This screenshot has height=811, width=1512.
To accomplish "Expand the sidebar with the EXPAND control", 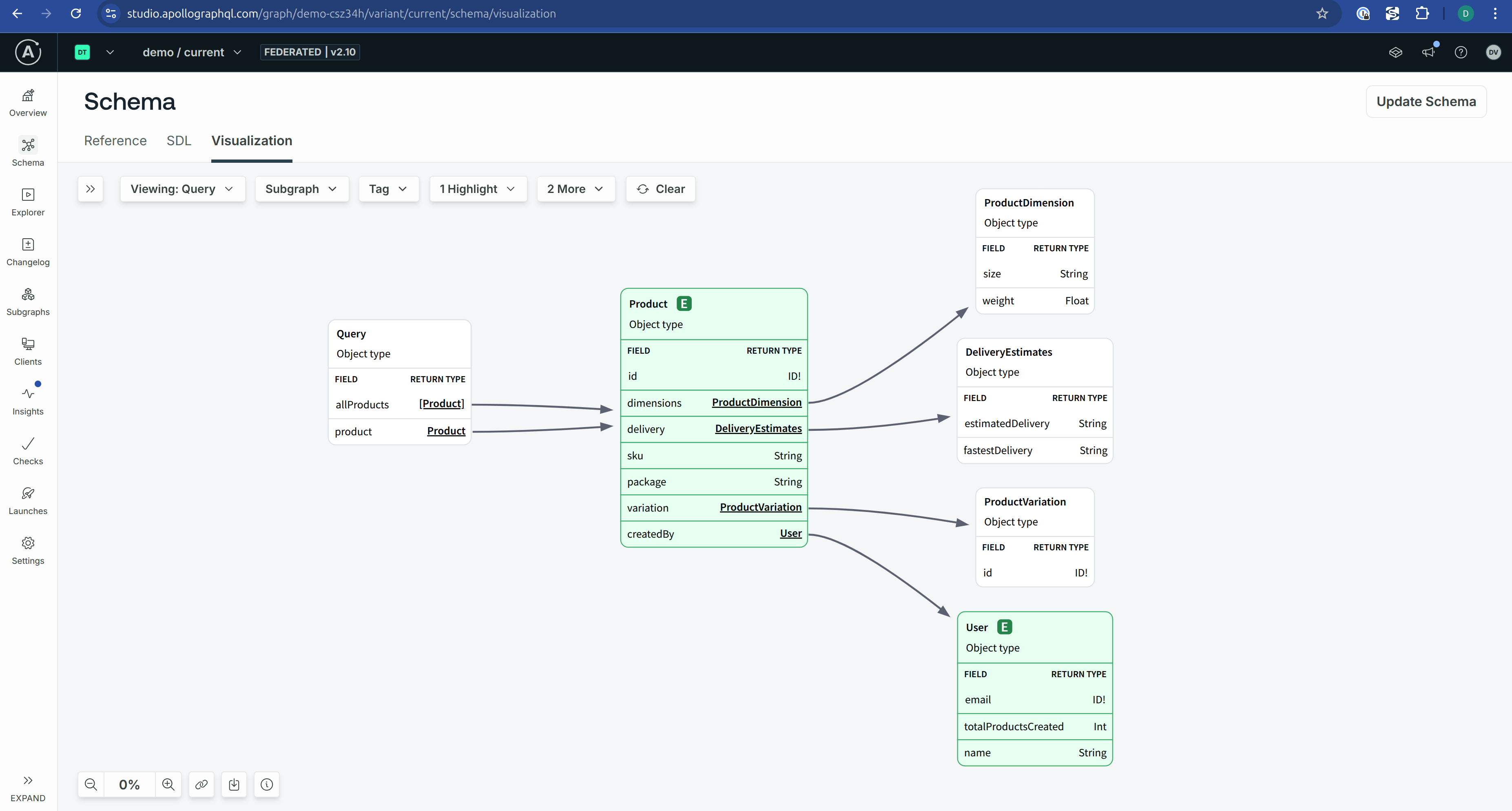I will [28, 788].
